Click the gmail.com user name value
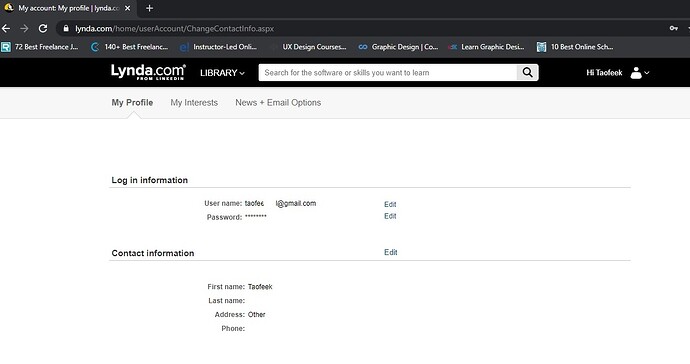 (x=280, y=203)
